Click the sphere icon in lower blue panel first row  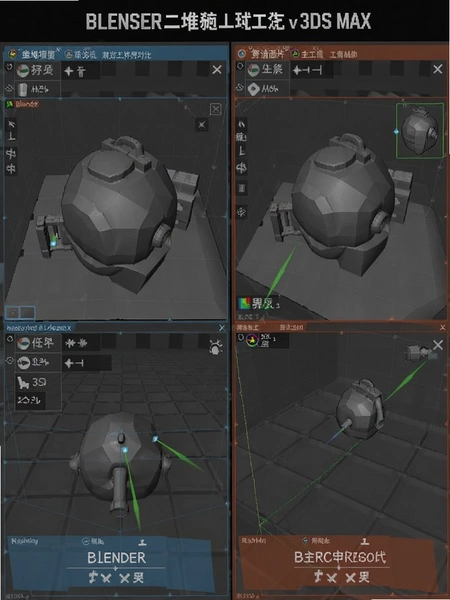(x=23, y=343)
